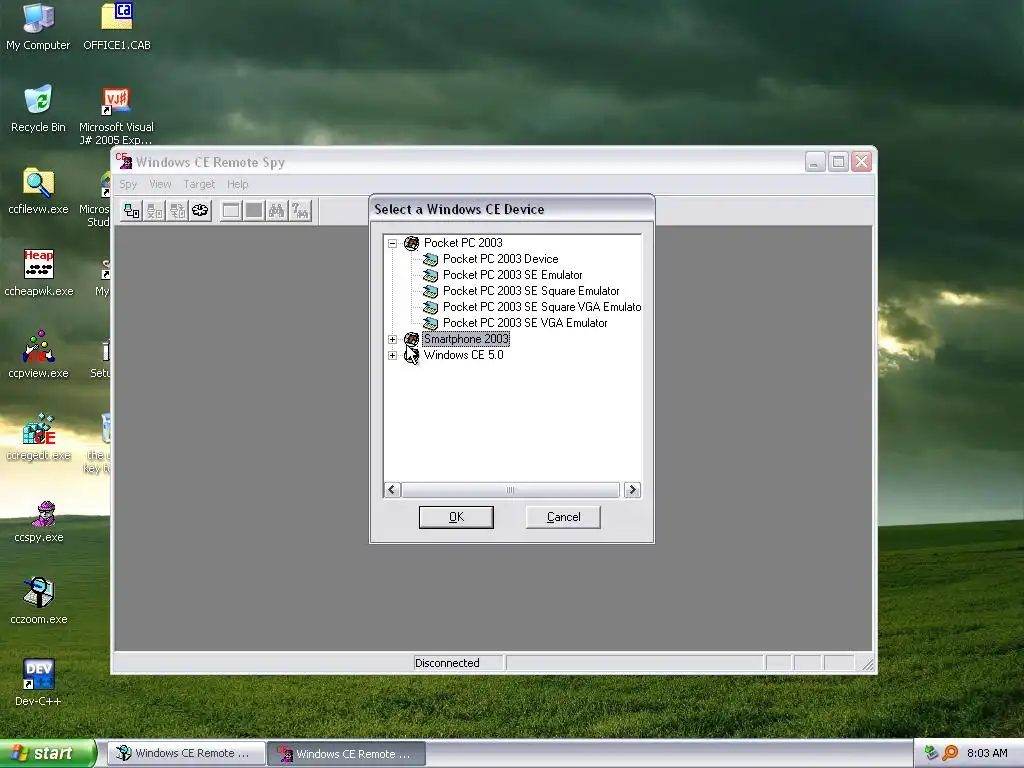Select ccheapwk.exe desktop icon
This screenshot has width=1024, height=768.
(x=38, y=273)
